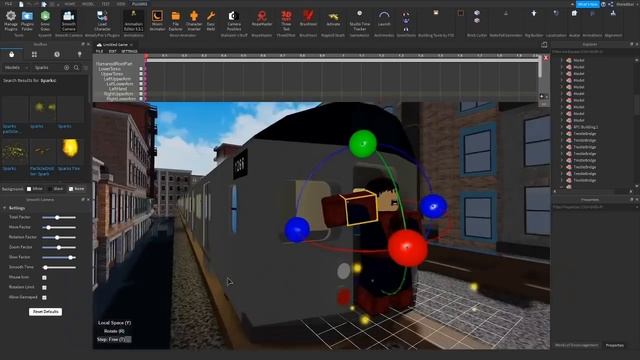
Task: Click the Reset Defaults button
Action: click(x=45, y=312)
